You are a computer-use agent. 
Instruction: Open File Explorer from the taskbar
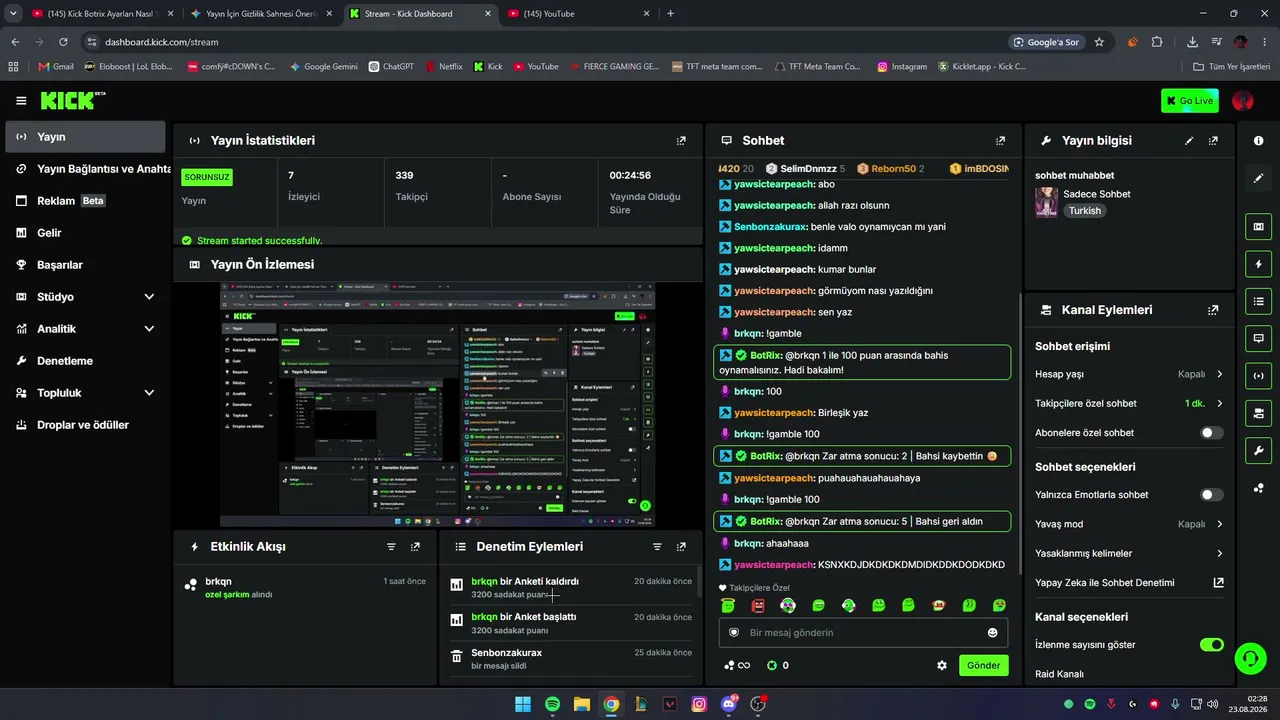click(x=582, y=704)
